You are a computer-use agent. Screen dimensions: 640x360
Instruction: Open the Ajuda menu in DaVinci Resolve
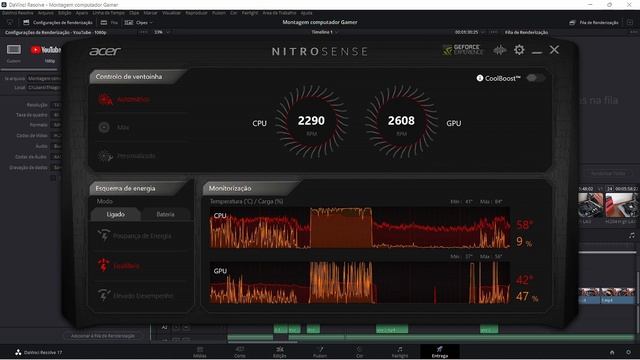pos(307,13)
